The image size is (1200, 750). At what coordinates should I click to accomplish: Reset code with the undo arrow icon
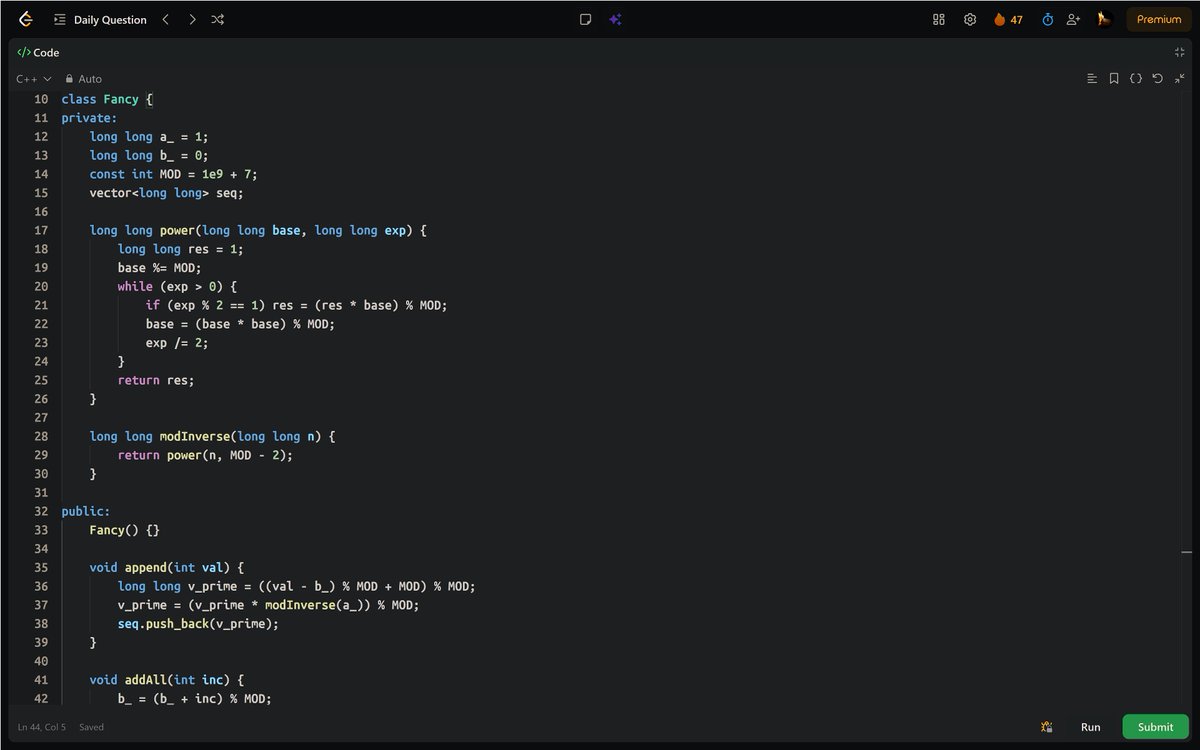click(x=1158, y=78)
